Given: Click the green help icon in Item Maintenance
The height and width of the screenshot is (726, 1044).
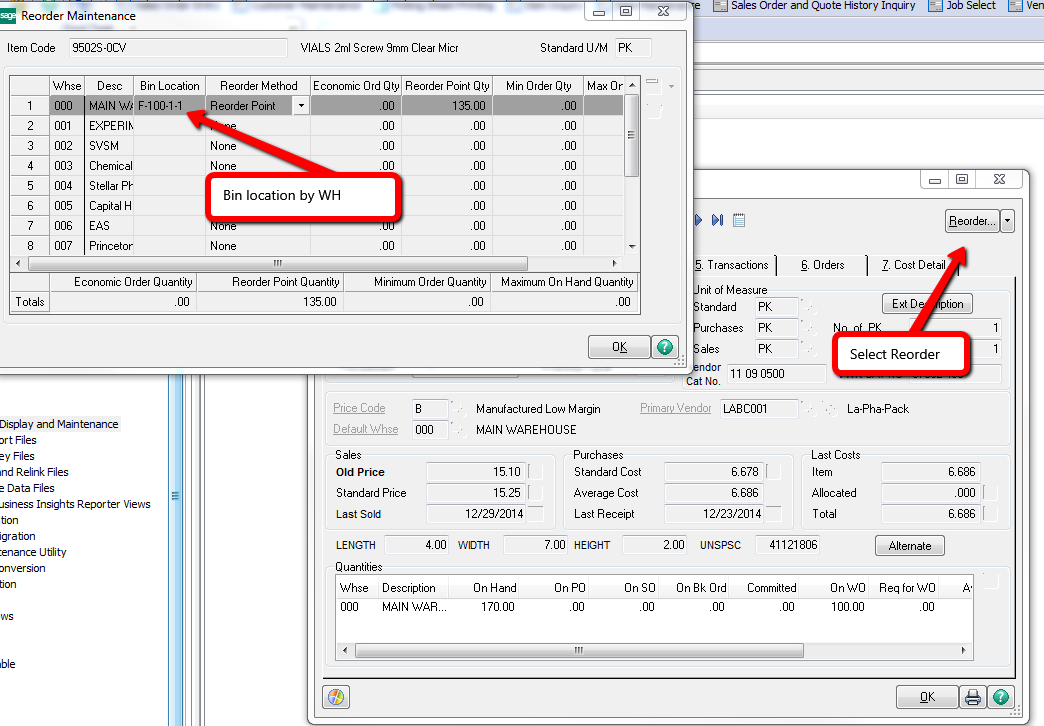Looking at the screenshot, I should pos(999,697).
